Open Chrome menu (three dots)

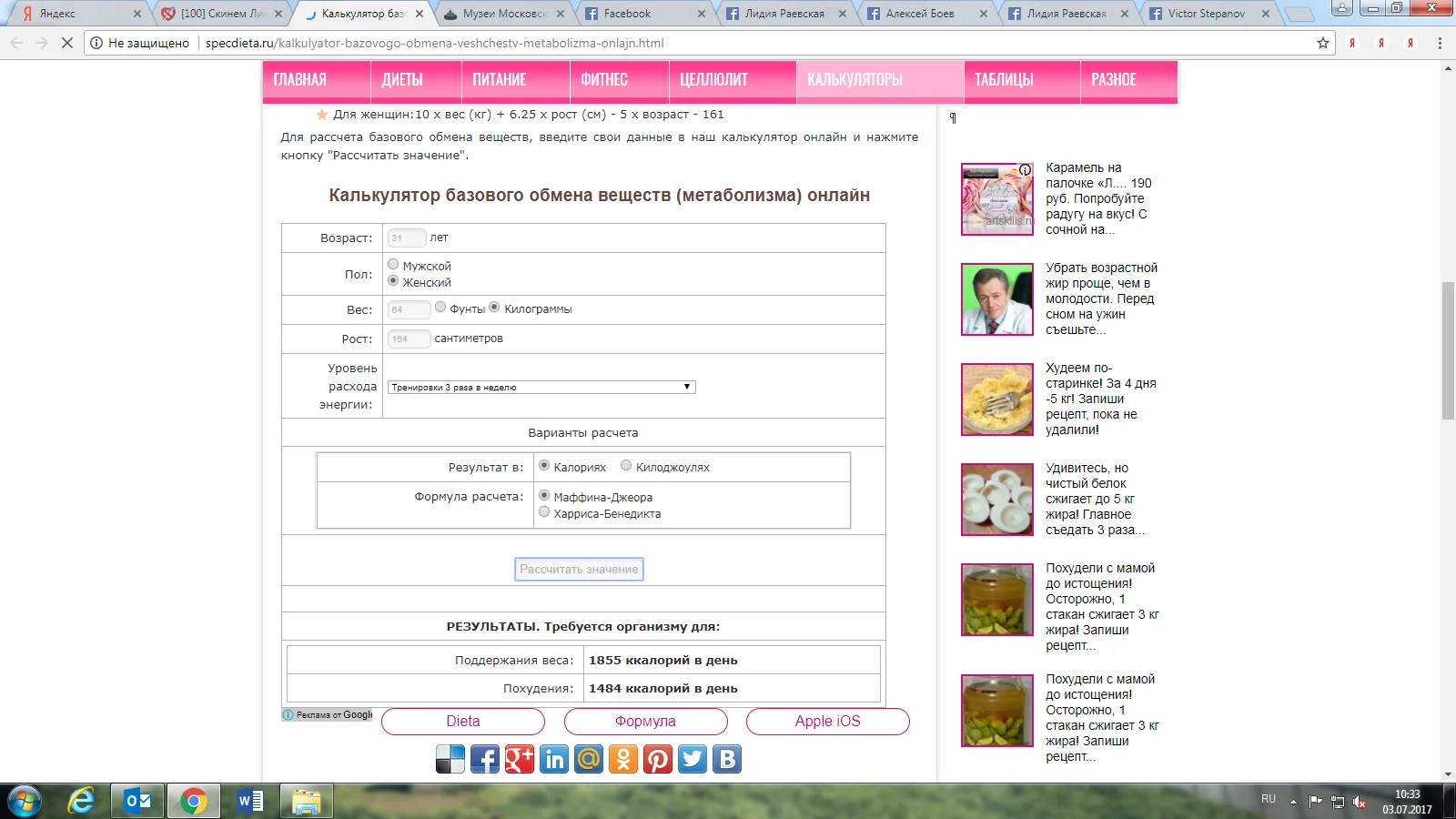[1440, 43]
